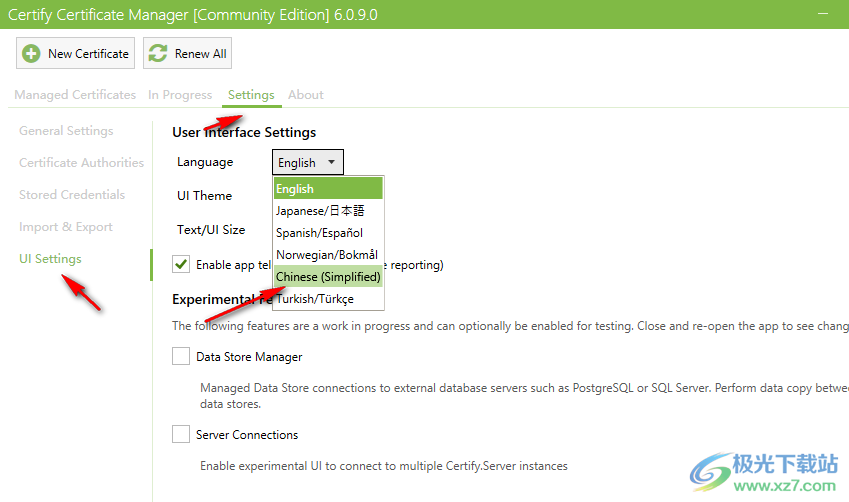Choose Norwegian/Bokmål from the language list
The width and height of the screenshot is (849, 502).
[328, 255]
